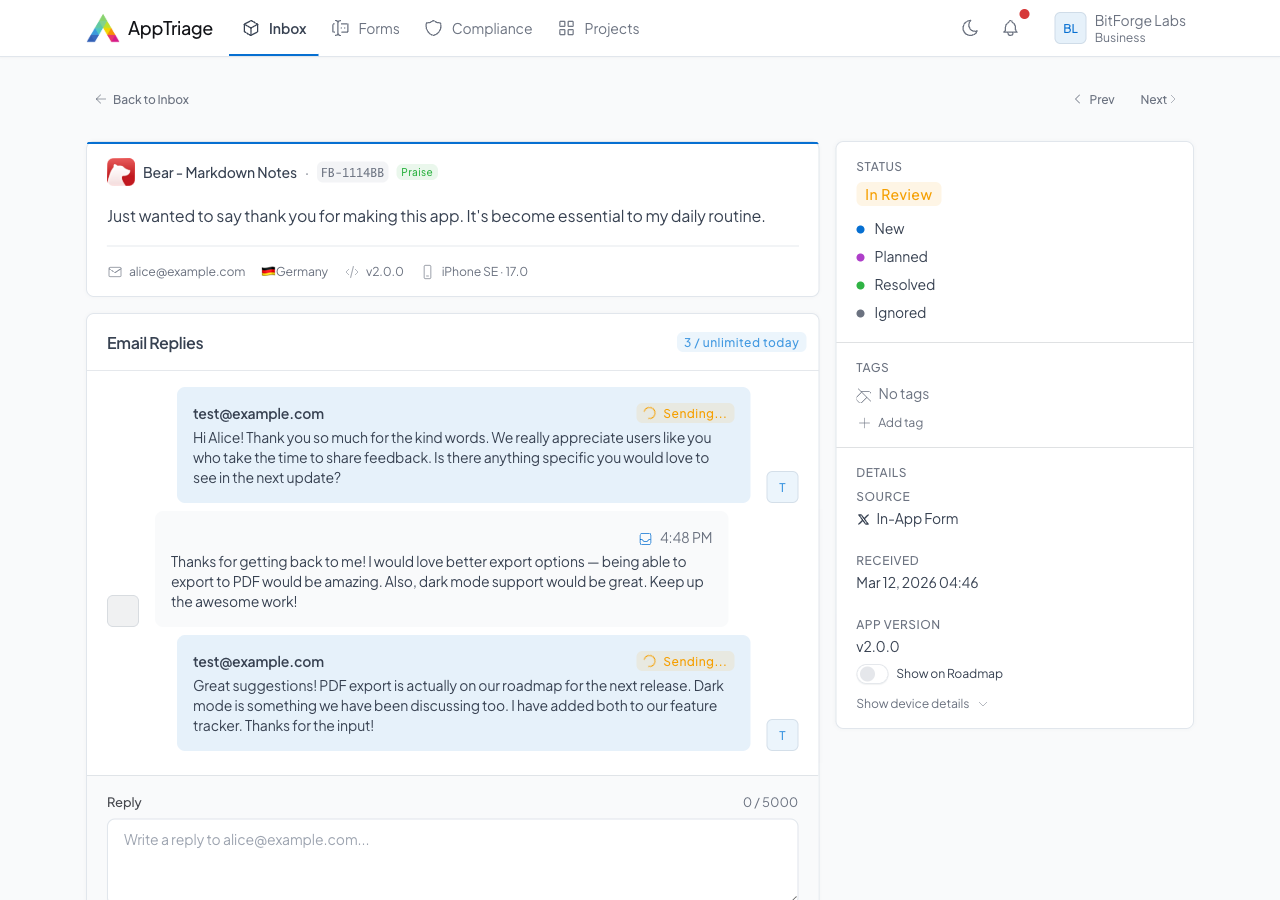Focus the reply text area
1280x900 pixels.
452,858
